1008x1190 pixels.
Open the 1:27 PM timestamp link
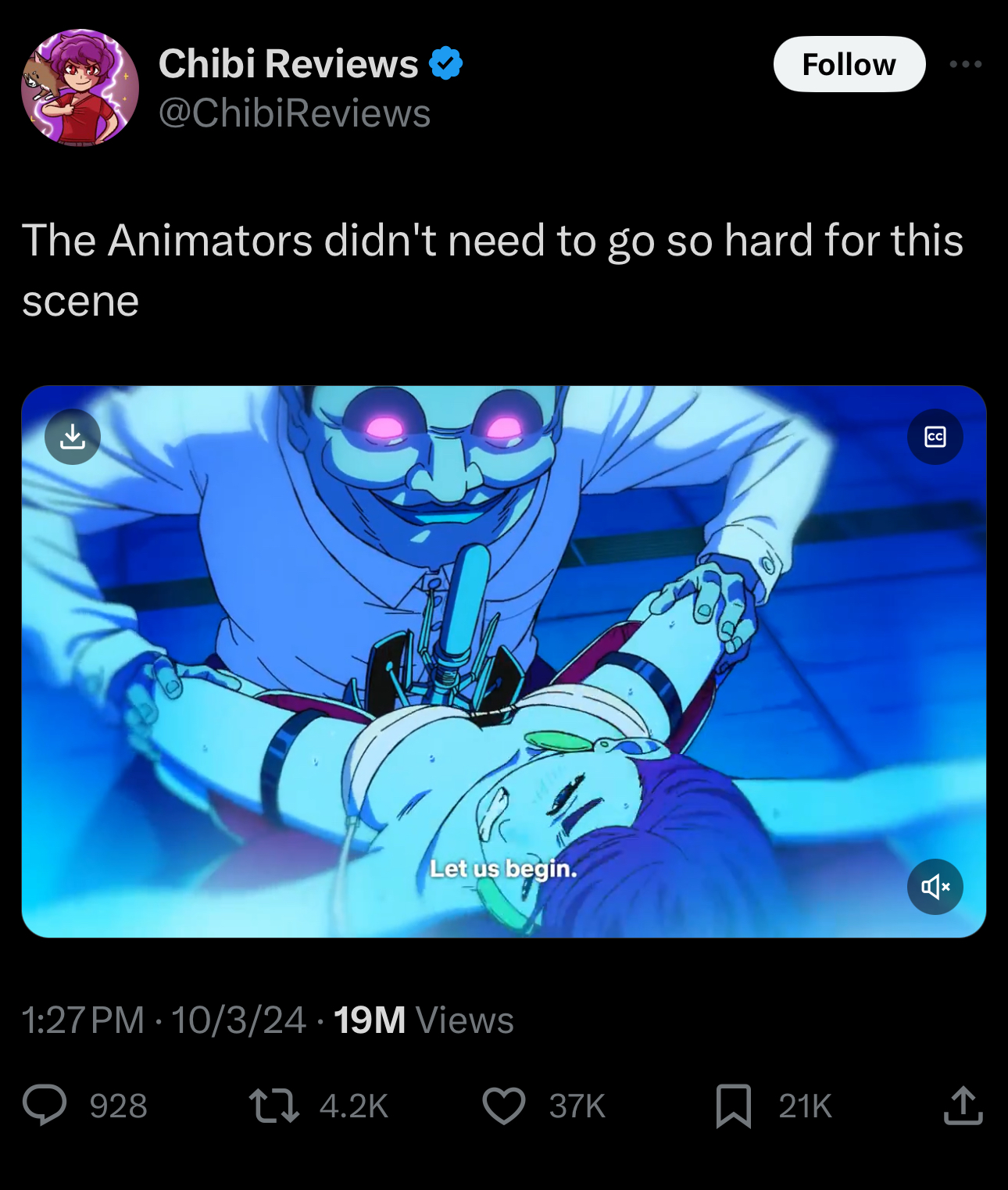click(84, 1020)
